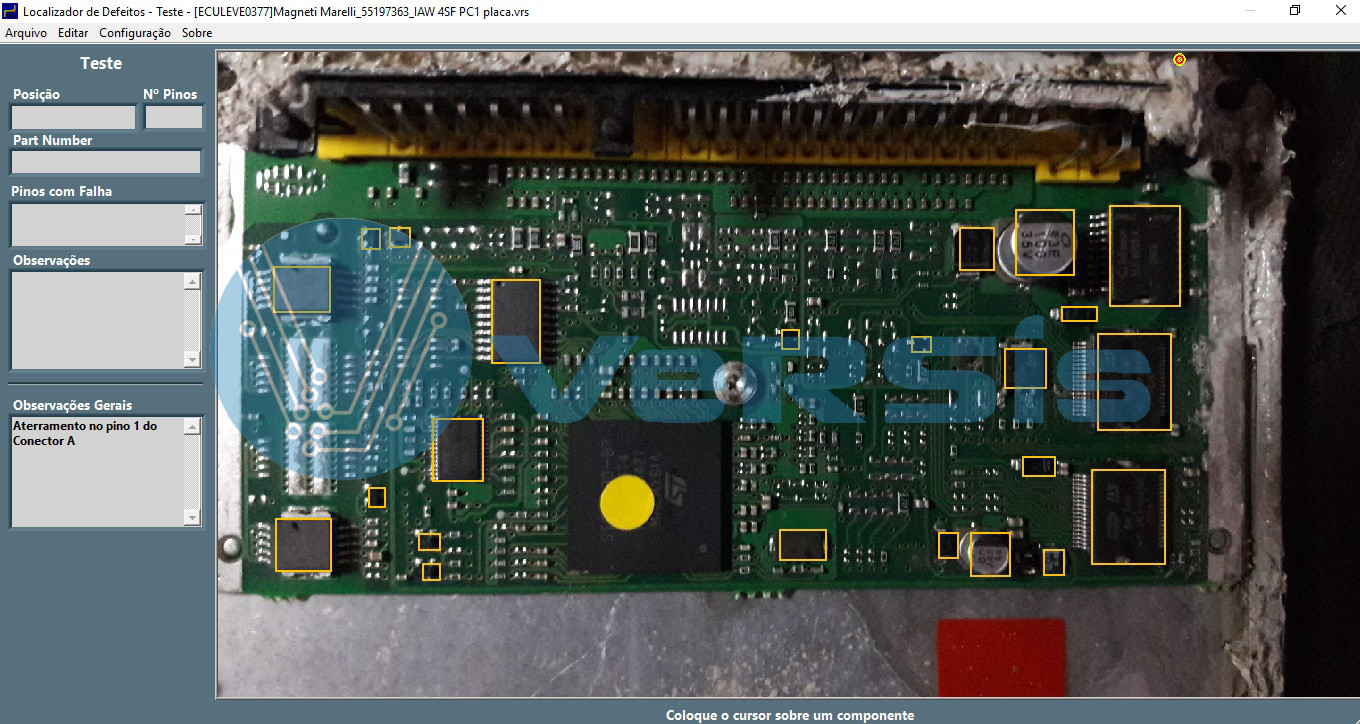
Task: Select lower of two small stacked boxes near the processor's lower-left
Action: pos(432,572)
